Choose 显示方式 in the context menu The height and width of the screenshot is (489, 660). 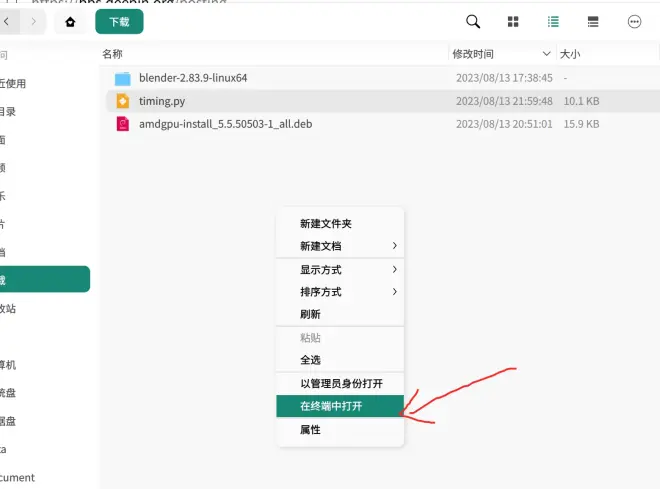[x=340, y=269]
